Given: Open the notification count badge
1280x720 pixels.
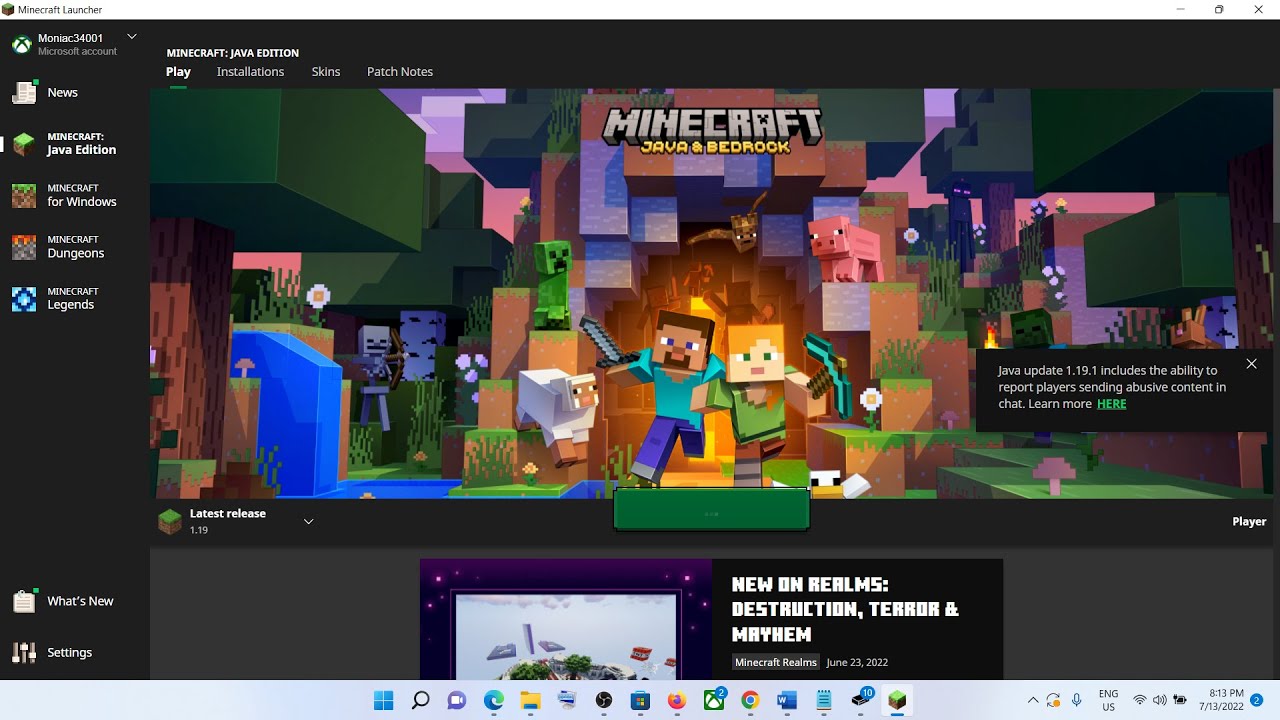Looking at the screenshot, I should point(1257,700).
